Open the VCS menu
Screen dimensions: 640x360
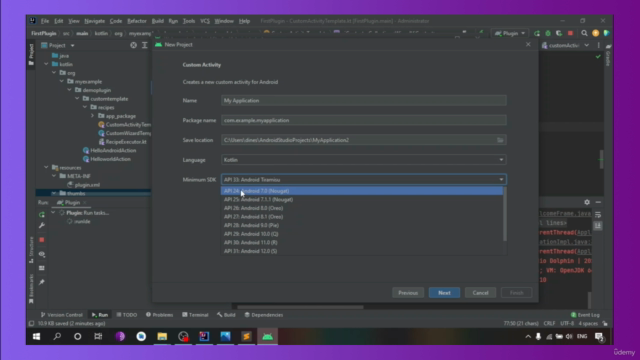(205, 21)
